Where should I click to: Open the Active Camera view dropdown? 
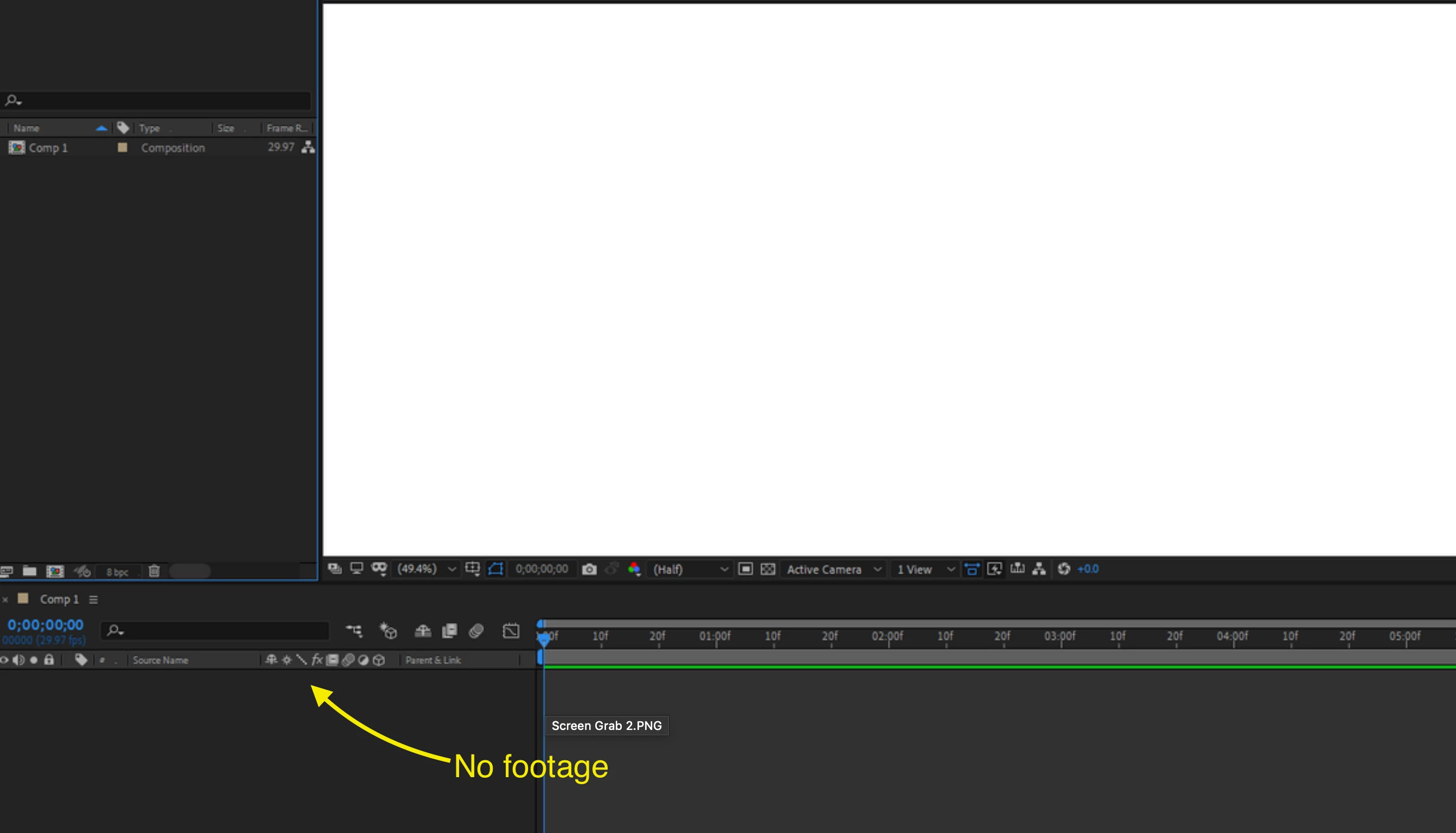click(x=833, y=569)
